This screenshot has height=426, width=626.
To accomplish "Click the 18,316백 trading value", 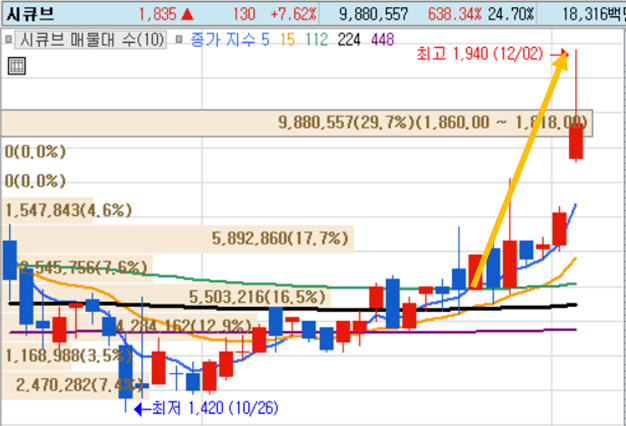I will click(x=594, y=15).
